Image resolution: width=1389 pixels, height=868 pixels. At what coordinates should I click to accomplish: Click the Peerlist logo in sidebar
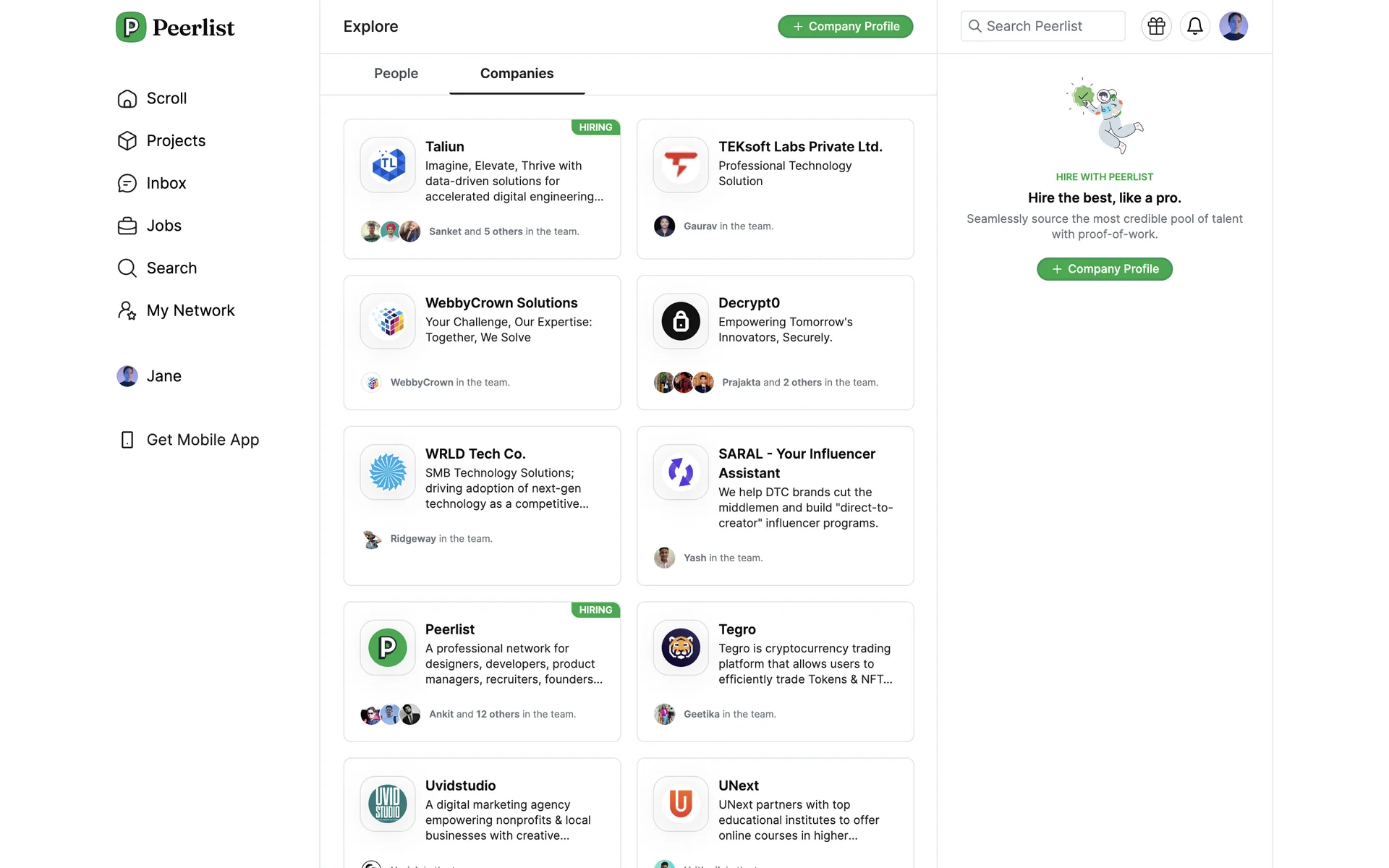pyautogui.click(x=175, y=27)
